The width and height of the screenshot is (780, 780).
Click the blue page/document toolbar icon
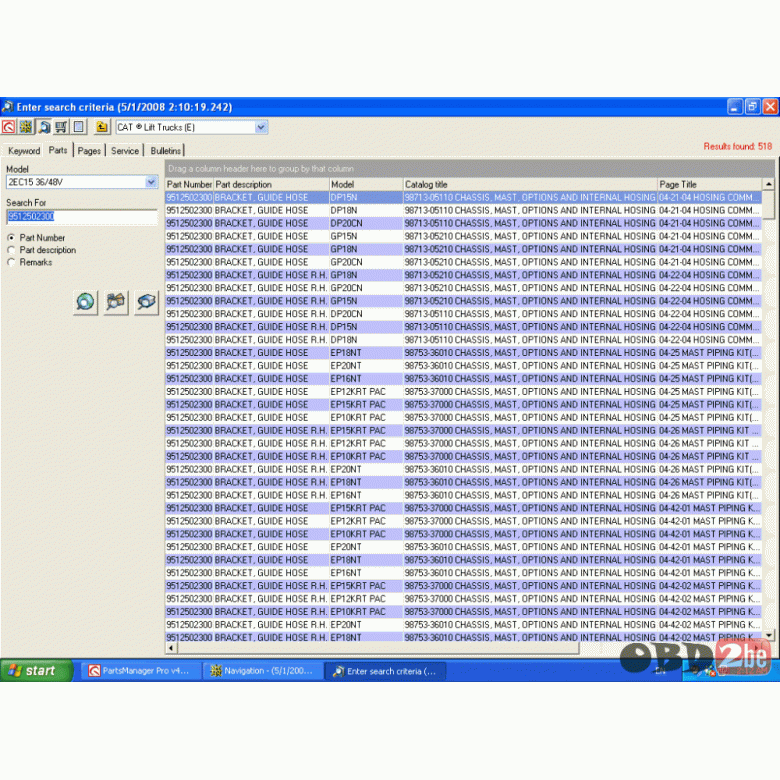click(x=79, y=127)
